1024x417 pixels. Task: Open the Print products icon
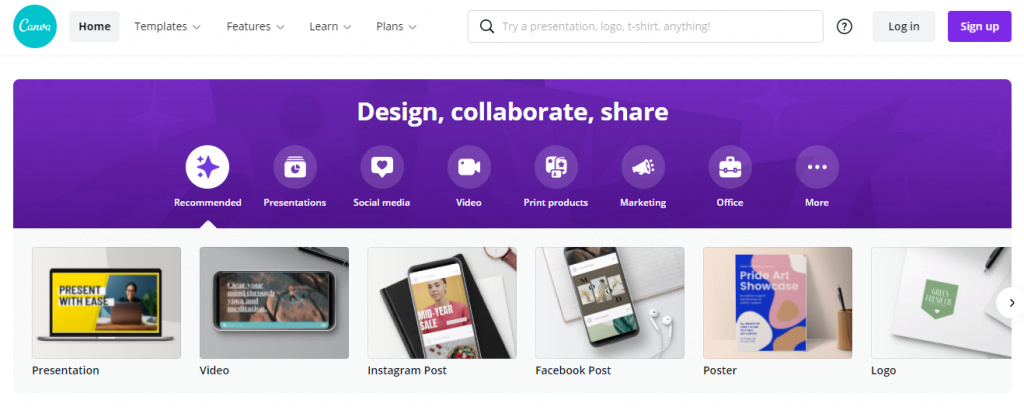tap(556, 167)
